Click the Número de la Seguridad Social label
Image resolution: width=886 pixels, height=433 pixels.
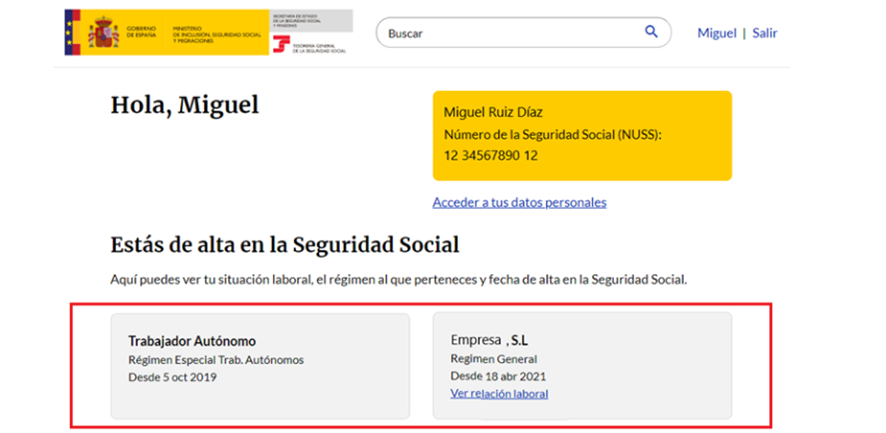tap(552, 135)
